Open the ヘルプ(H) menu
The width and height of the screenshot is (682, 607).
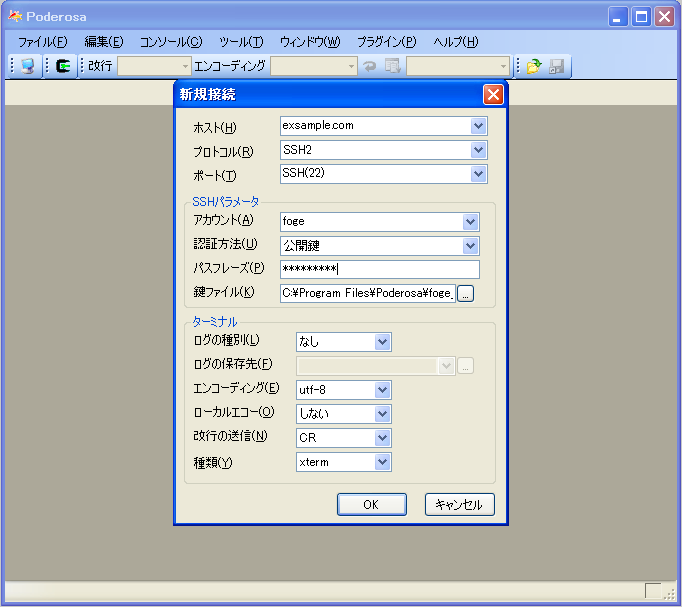click(x=456, y=42)
